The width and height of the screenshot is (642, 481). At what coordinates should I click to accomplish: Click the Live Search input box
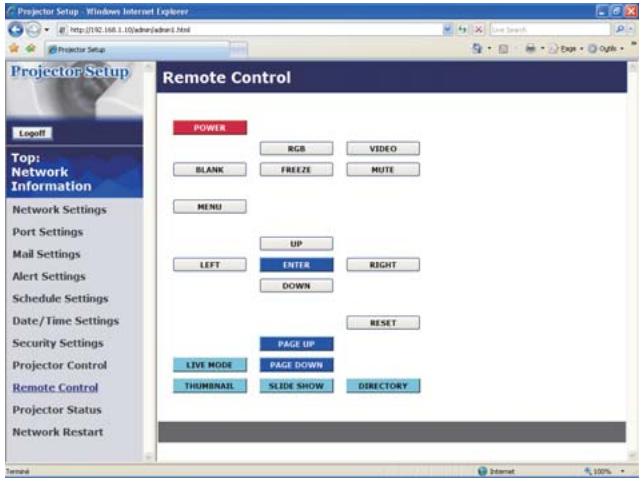point(549,29)
